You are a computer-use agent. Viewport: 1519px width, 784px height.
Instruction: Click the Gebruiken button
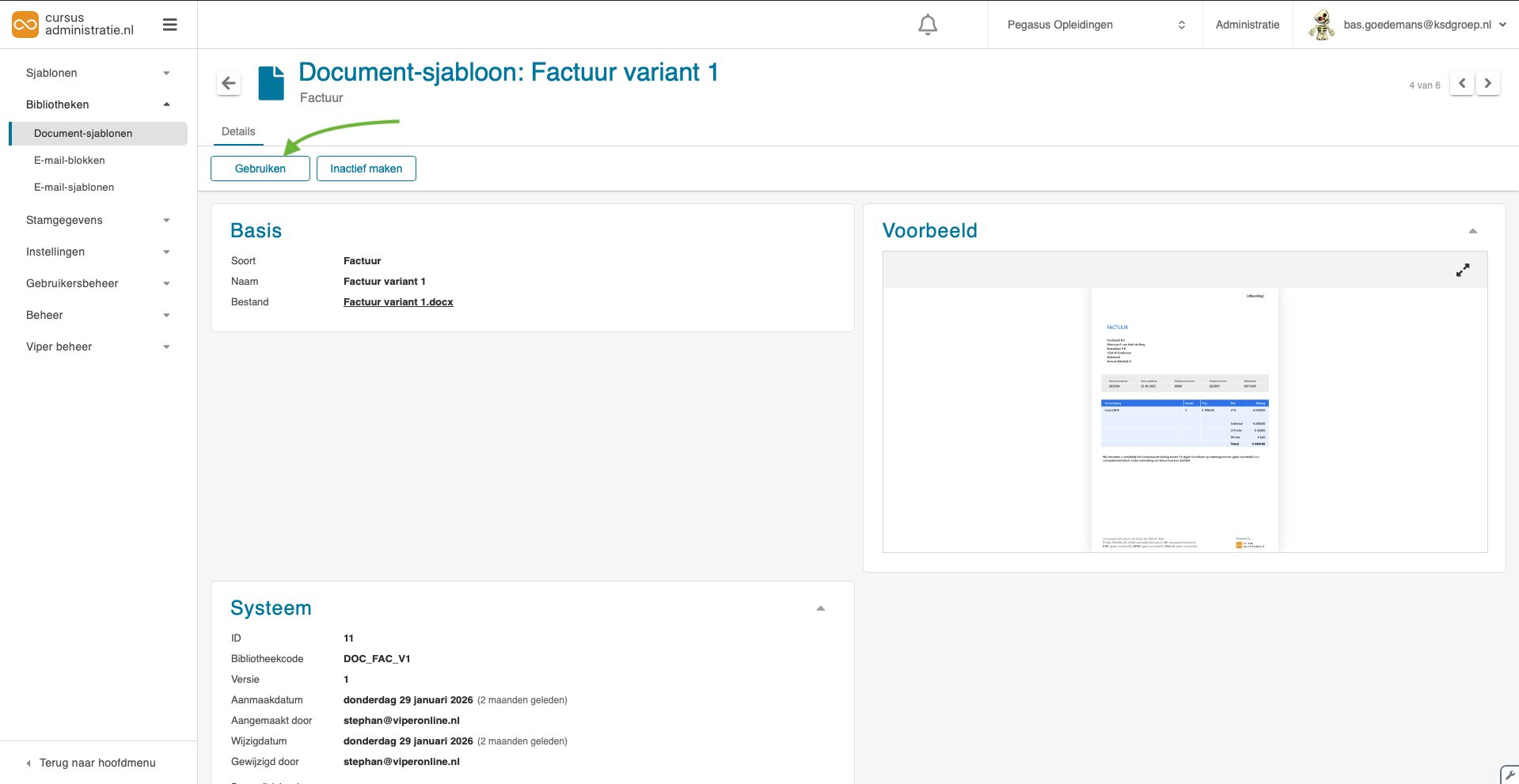260,169
